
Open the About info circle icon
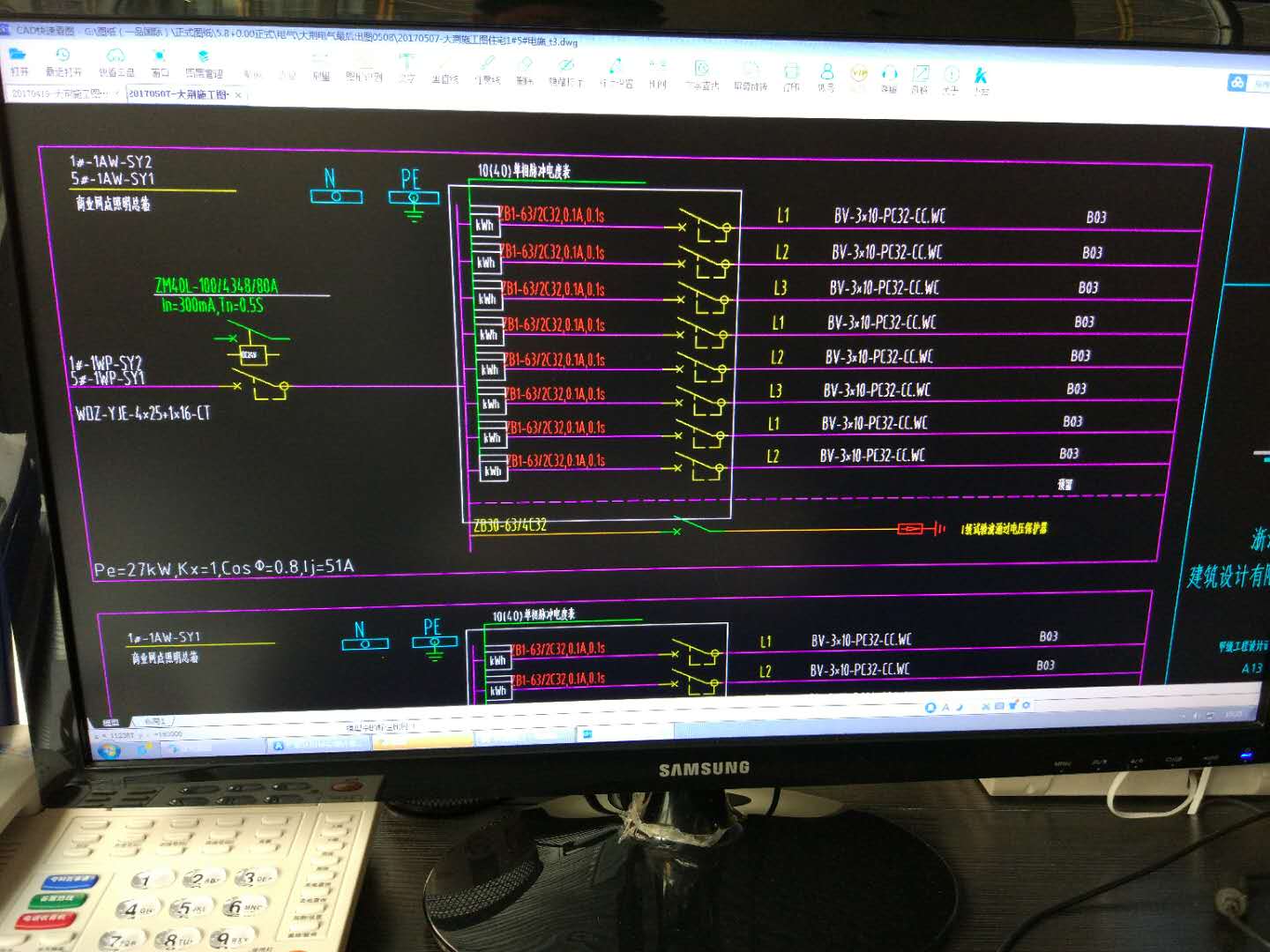[x=951, y=74]
